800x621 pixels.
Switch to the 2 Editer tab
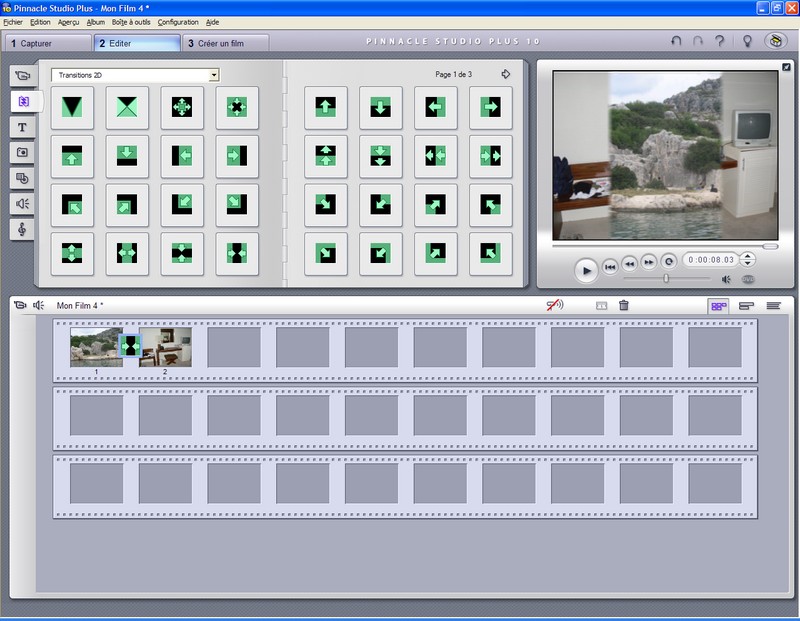pyautogui.click(x=137, y=43)
